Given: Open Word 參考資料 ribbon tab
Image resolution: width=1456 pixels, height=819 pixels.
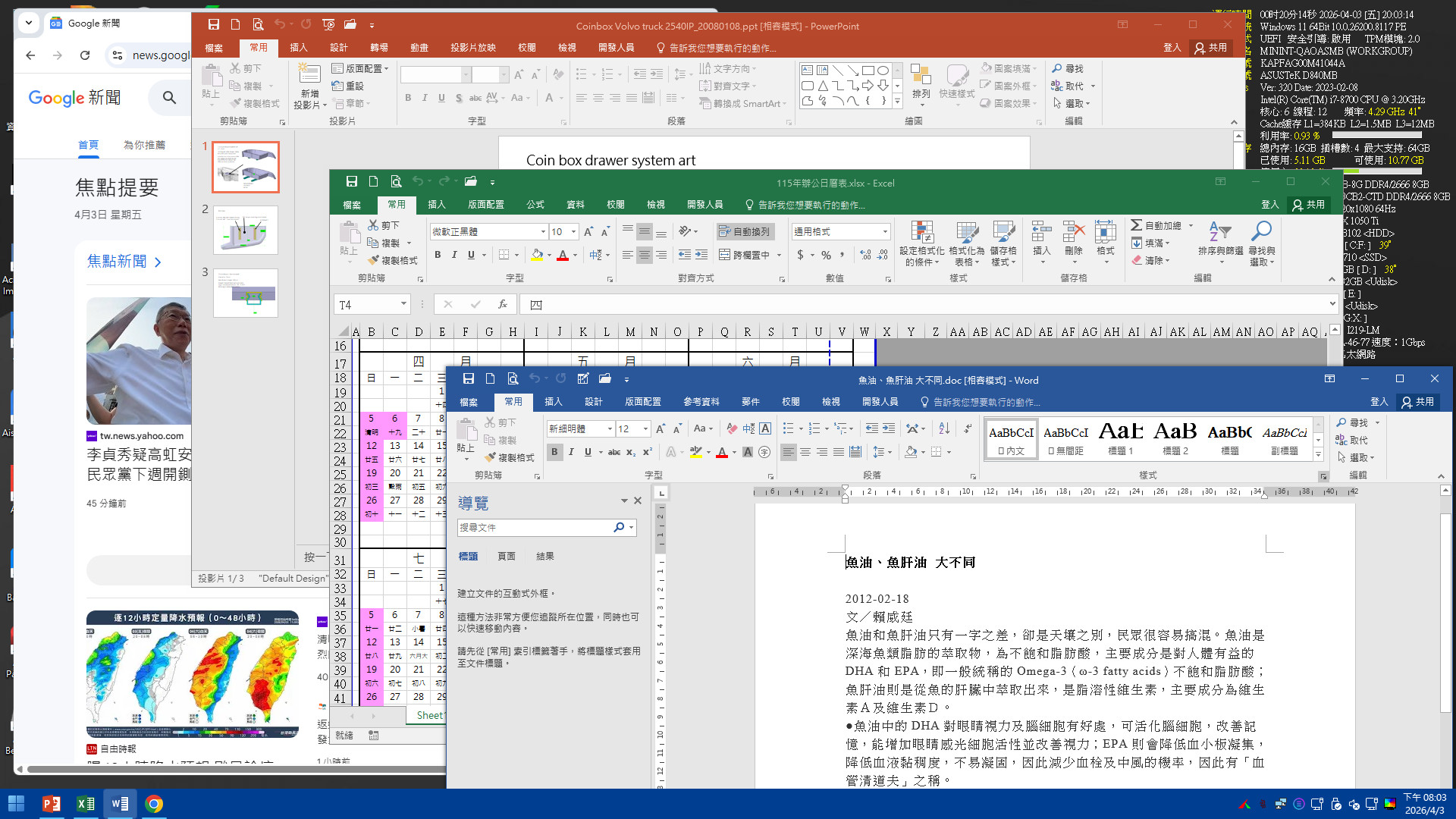Looking at the screenshot, I should (701, 402).
